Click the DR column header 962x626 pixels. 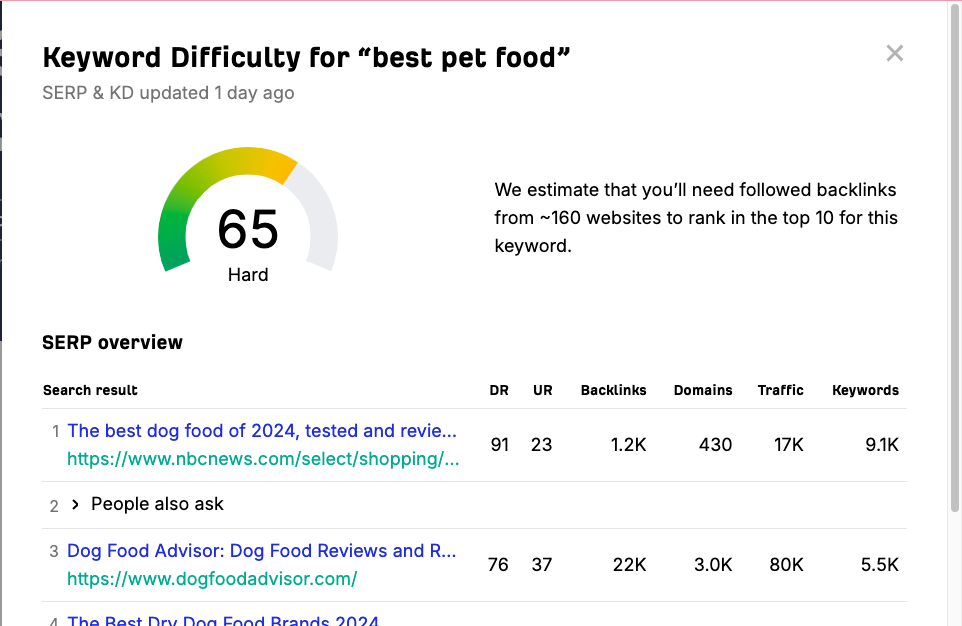499,390
